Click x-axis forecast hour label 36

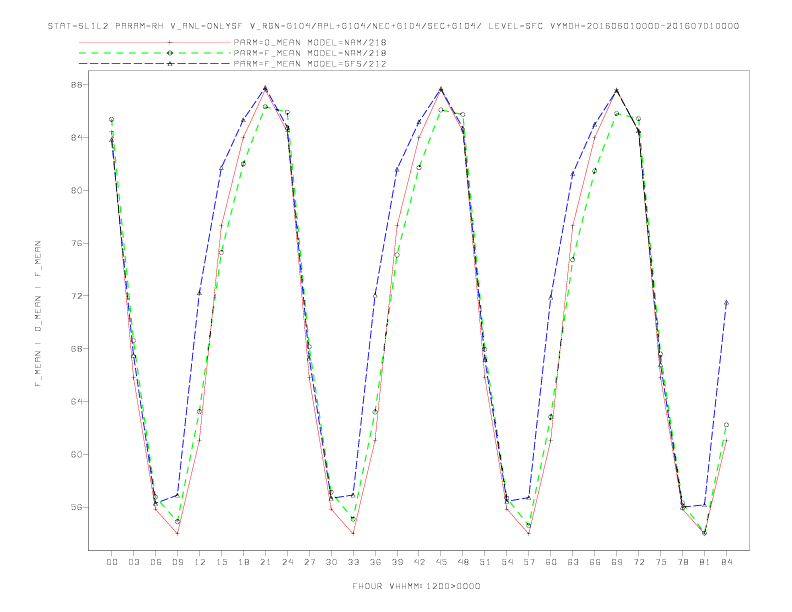[x=375, y=562]
